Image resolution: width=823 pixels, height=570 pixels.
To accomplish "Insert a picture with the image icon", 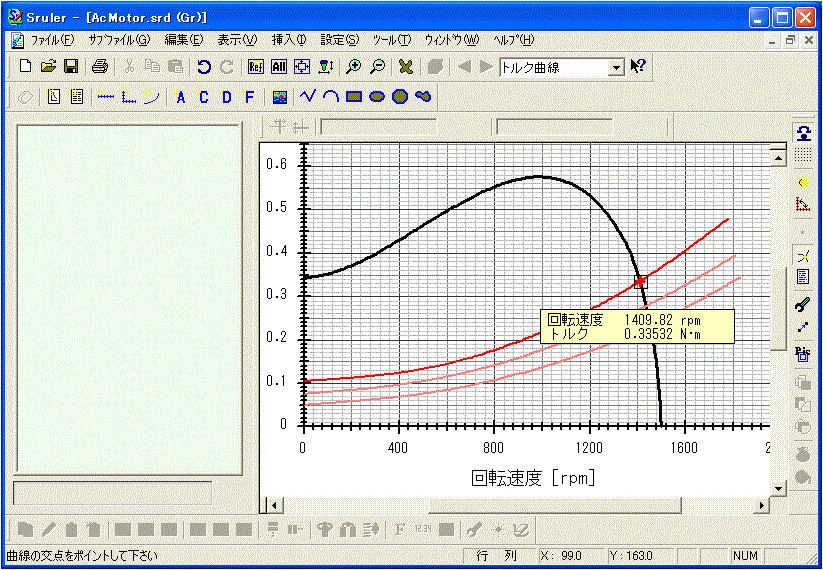I will pos(280,97).
